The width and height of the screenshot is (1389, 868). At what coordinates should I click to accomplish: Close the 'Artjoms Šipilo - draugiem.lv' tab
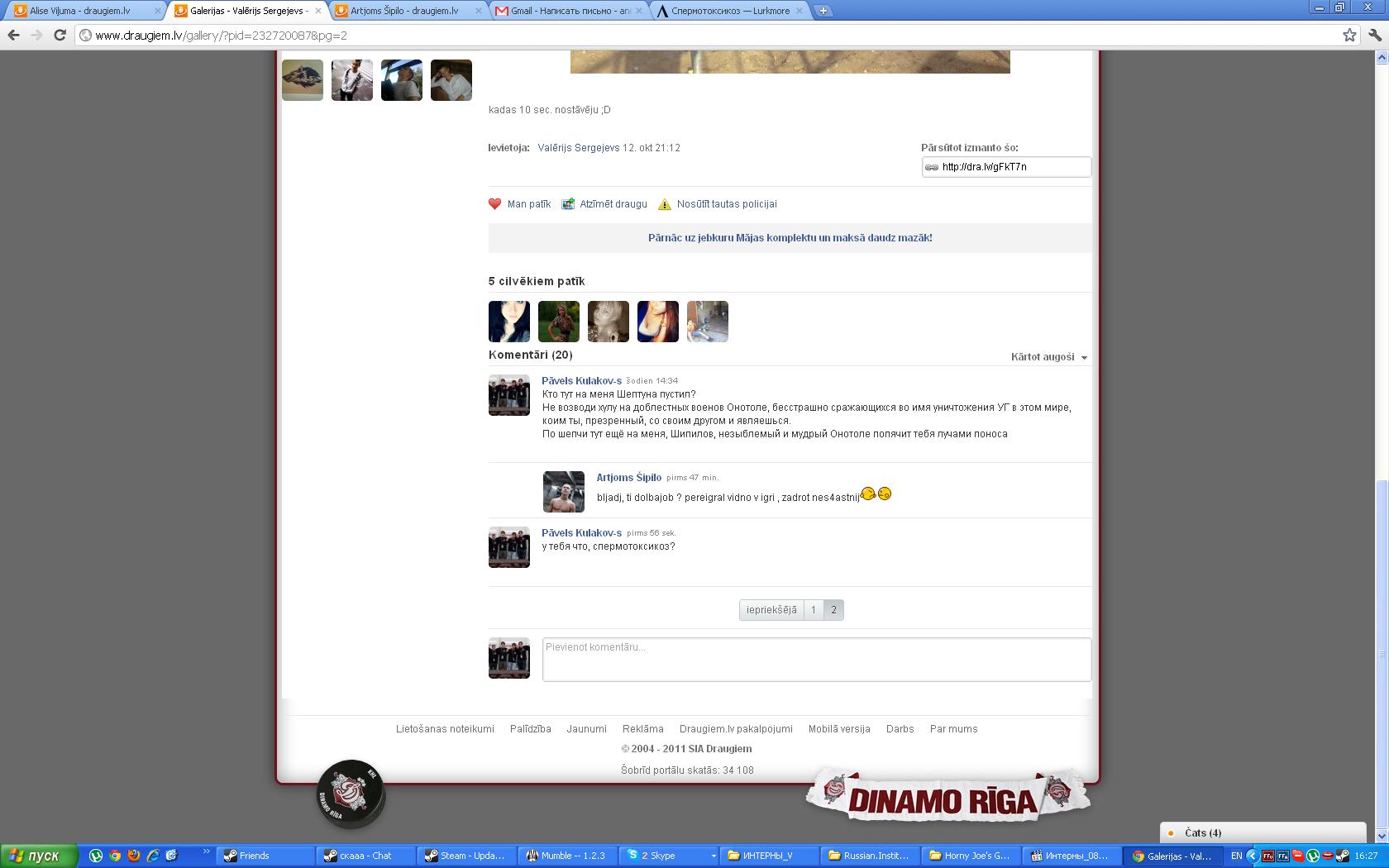479,11
